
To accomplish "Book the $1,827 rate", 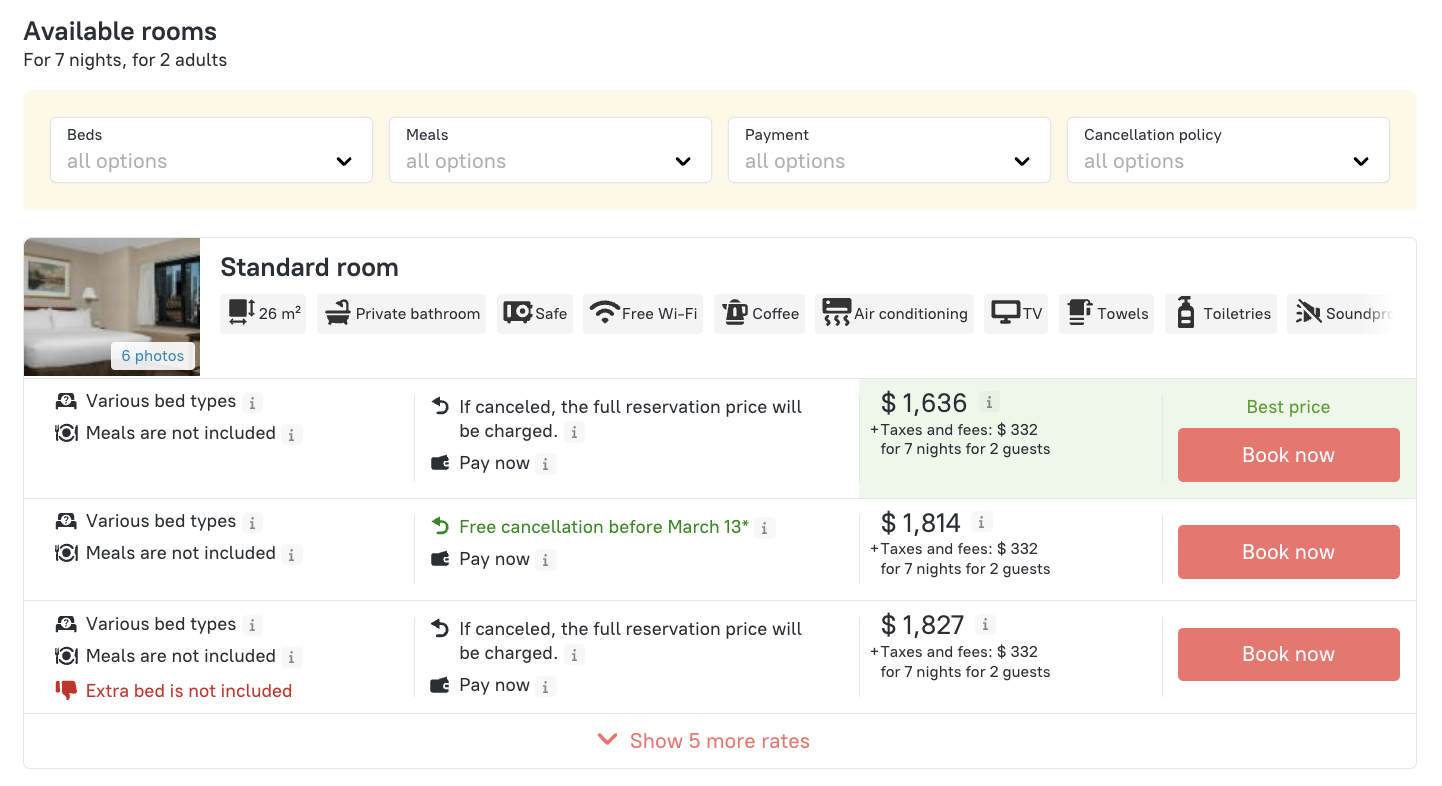I will (1288, 654).
